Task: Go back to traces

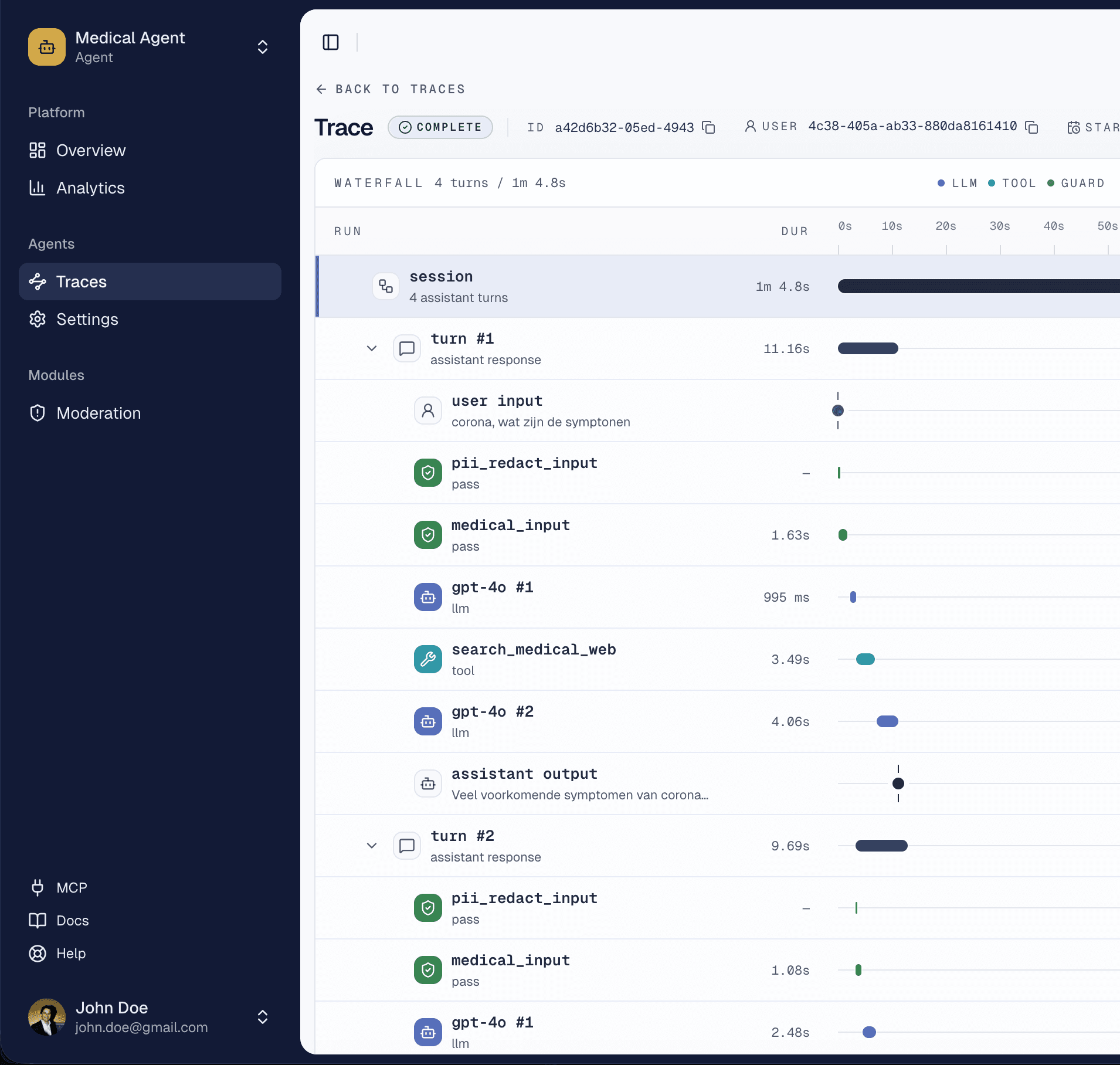Action: pyautogui.click(x=391, y=89)
